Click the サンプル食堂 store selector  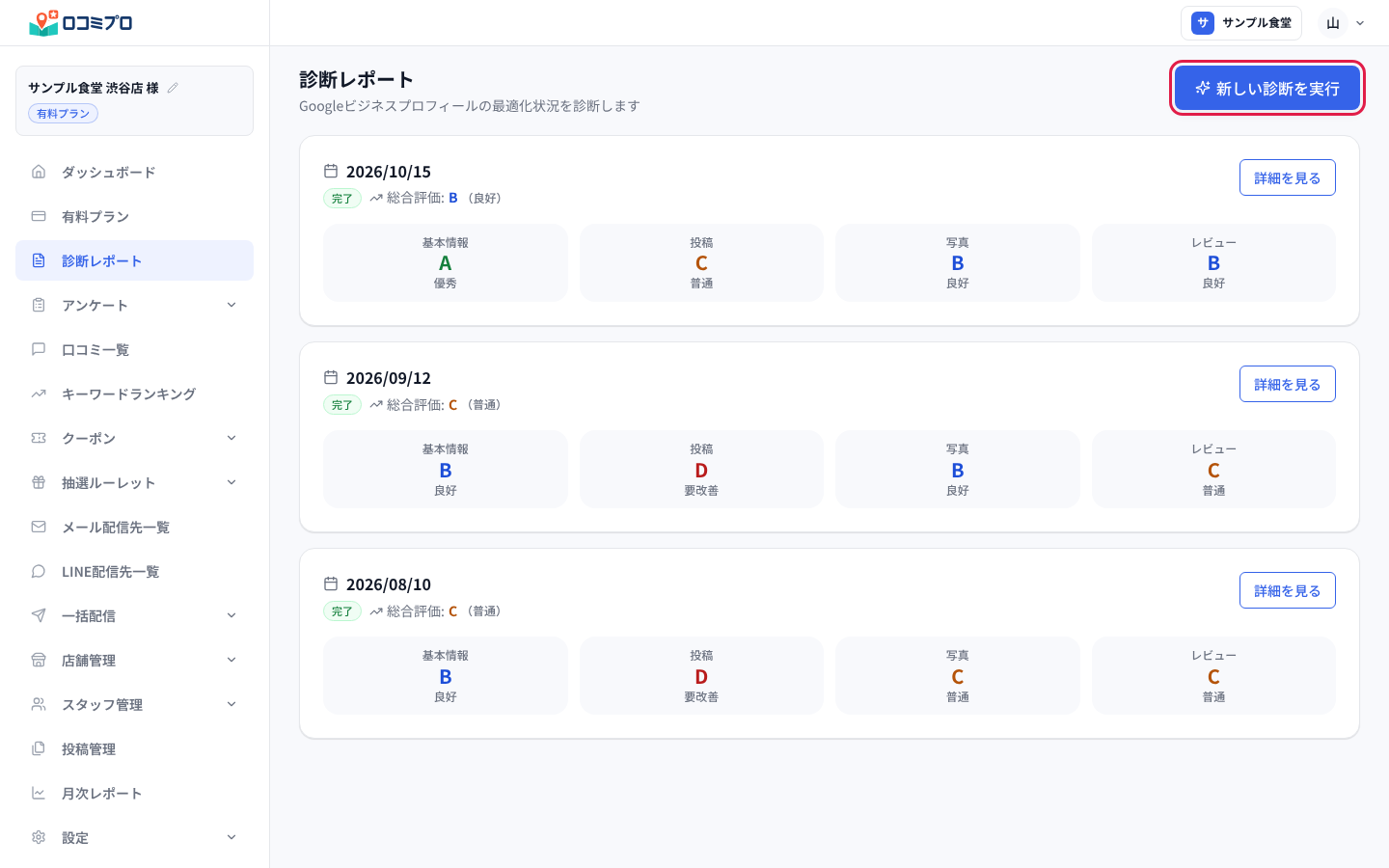coord(1241,23)
